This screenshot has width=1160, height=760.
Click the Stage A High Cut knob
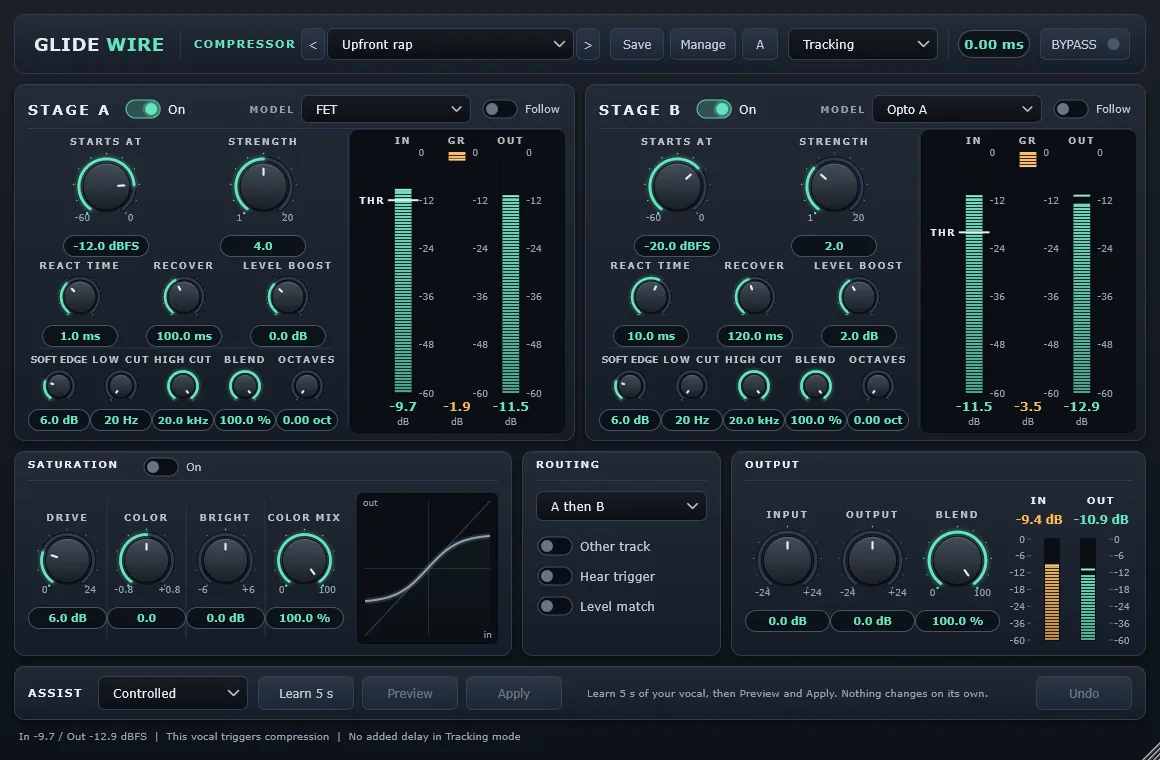click(x=183, y=386)
